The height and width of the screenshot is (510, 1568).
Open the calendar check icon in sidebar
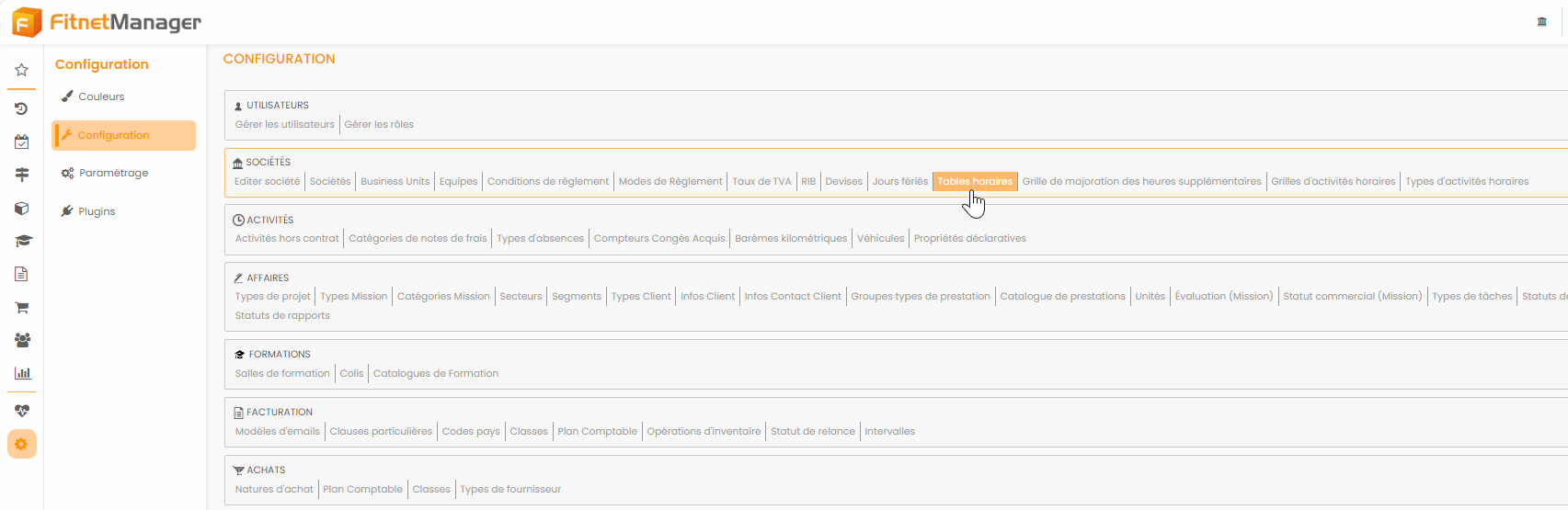click(x=21, y=142)
